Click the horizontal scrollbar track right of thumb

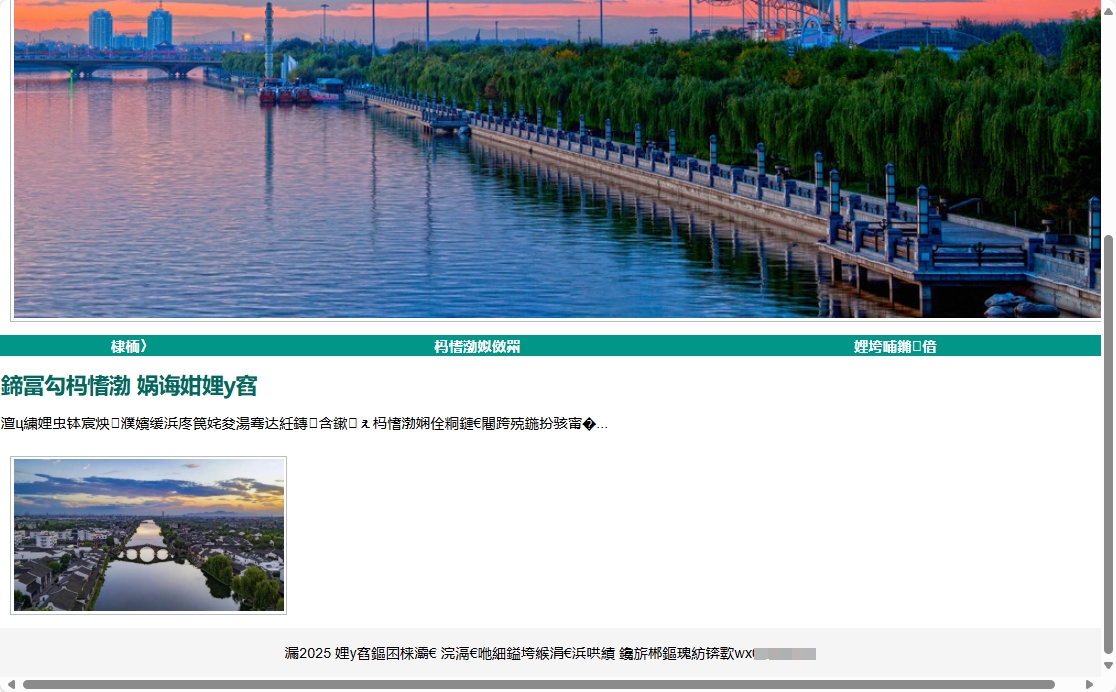[1068, 685]
